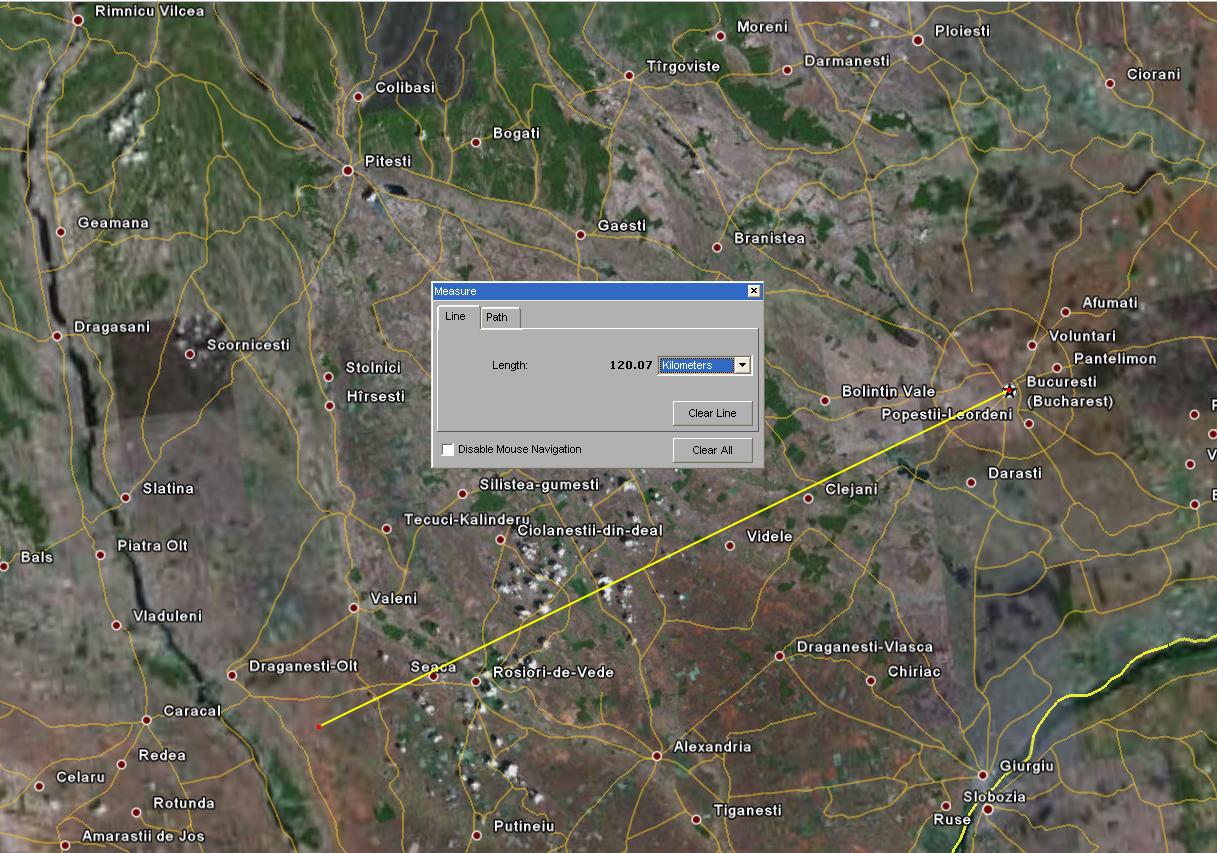Image resolution: width=1217 pixels, height=853 pixels.
Task: Click the Giurgiu city marker
Action: click(x=982, y=775)
